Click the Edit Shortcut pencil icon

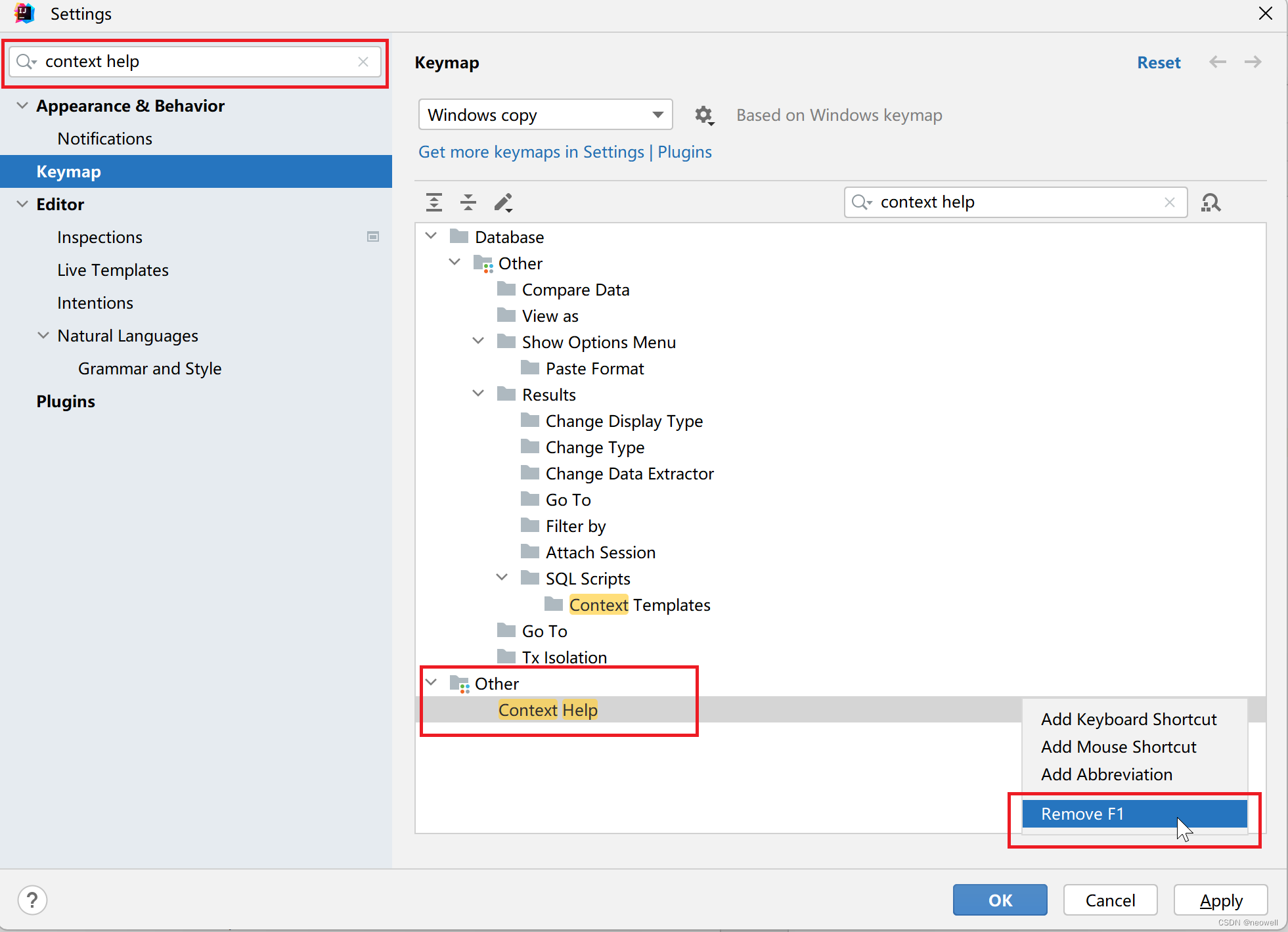coord(503,202)
